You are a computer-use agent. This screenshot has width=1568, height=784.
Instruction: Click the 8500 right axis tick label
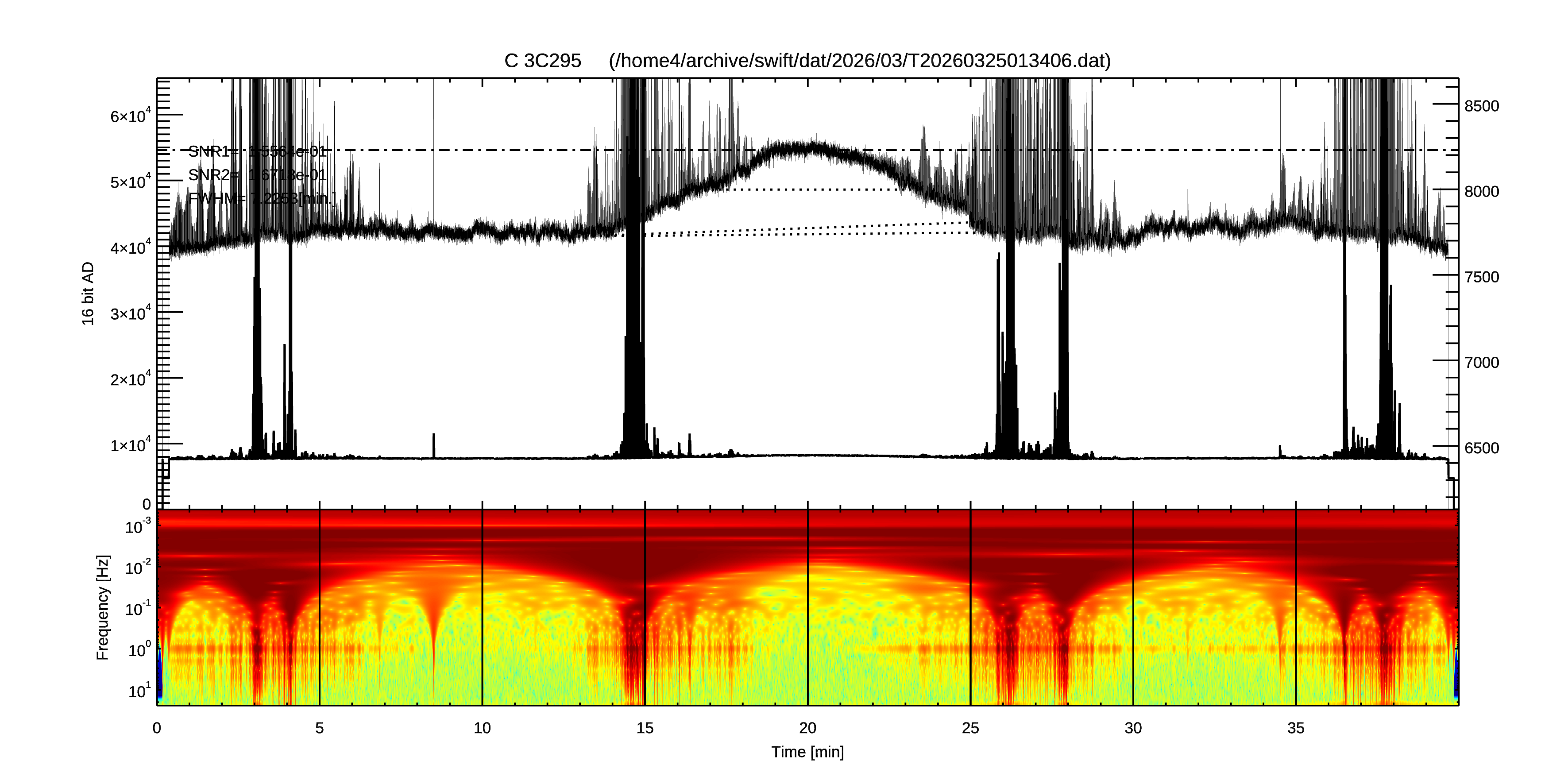(1481, 106)
